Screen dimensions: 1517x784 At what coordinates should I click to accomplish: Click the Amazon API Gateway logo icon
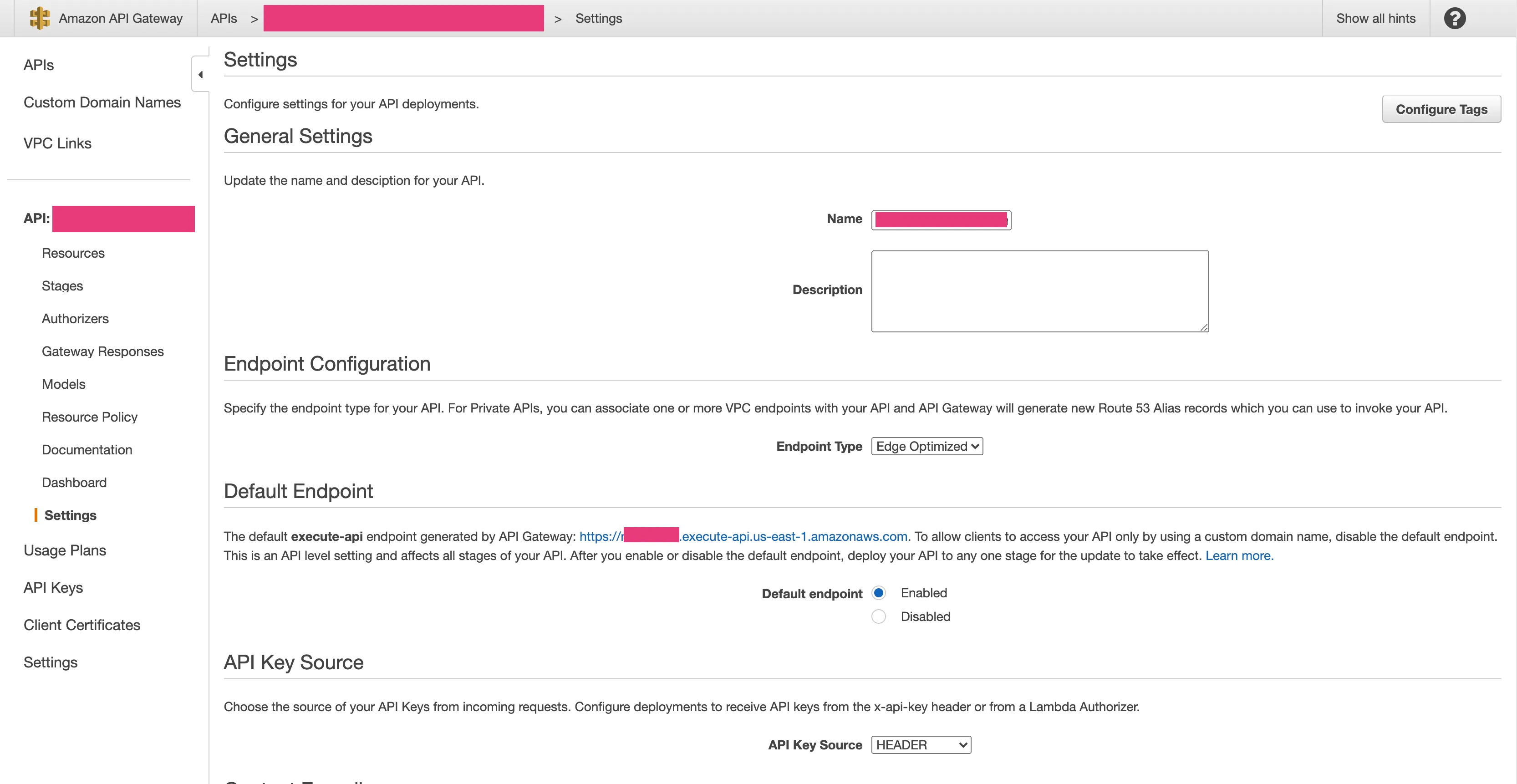click(x=40, y=18)
